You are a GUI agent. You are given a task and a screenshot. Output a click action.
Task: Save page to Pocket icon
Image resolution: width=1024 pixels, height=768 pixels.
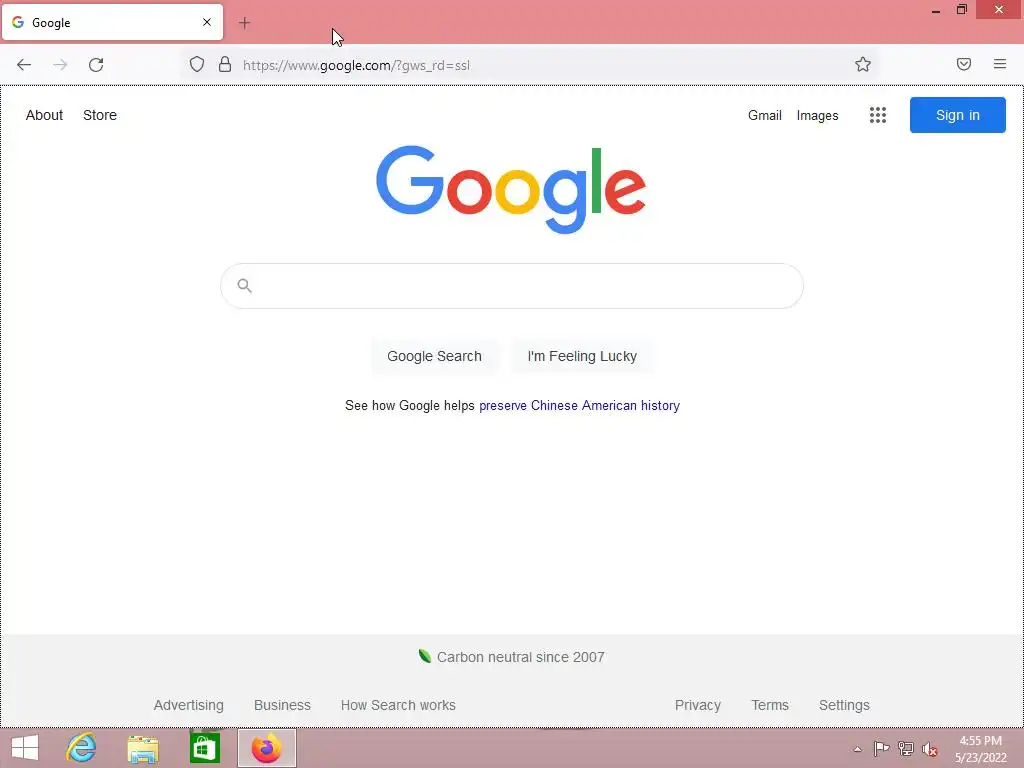[x=964, y=64]
